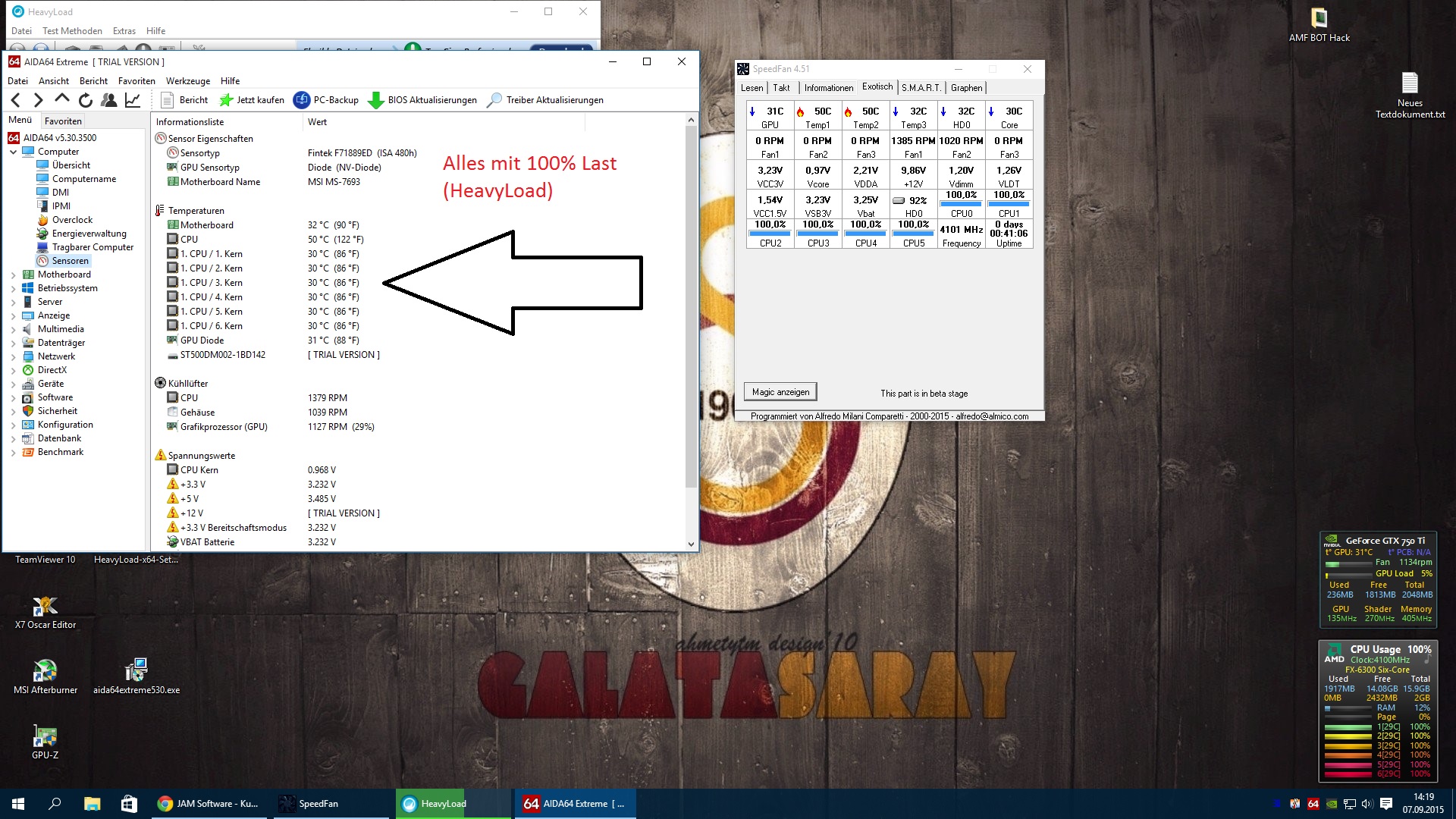Expand the Motherboard tree node

(13, 275)
